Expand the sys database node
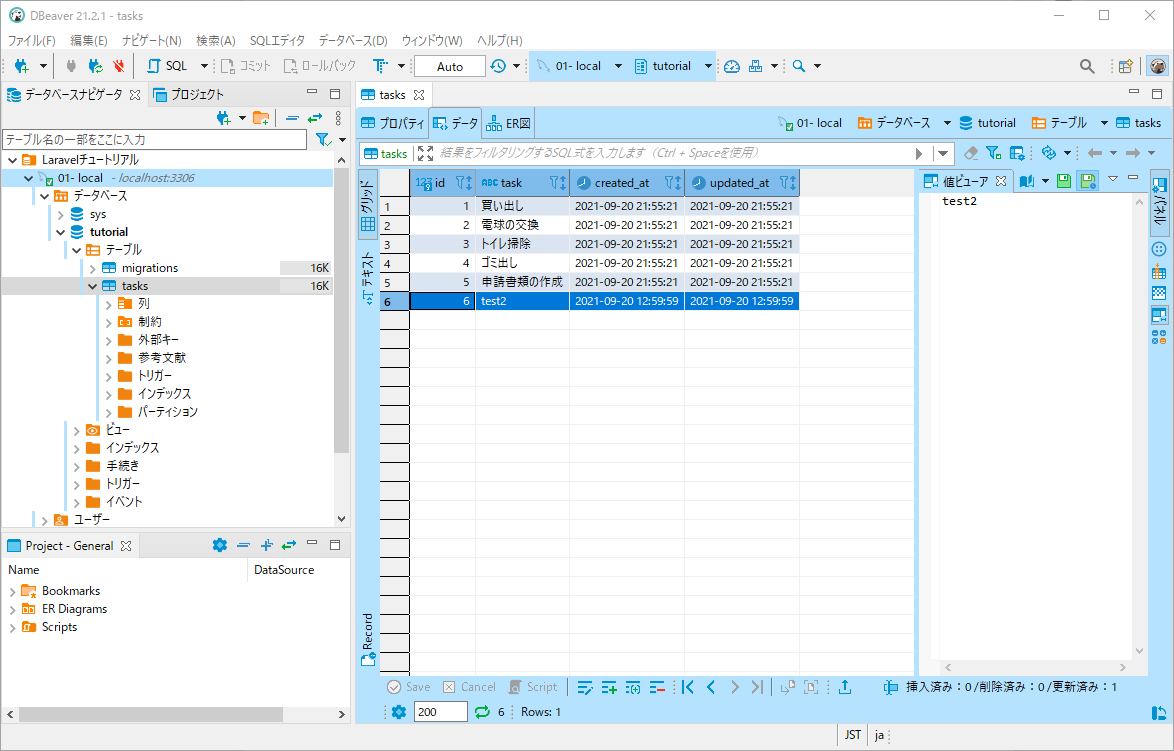The image size is (1174, 751). (61, 215)
